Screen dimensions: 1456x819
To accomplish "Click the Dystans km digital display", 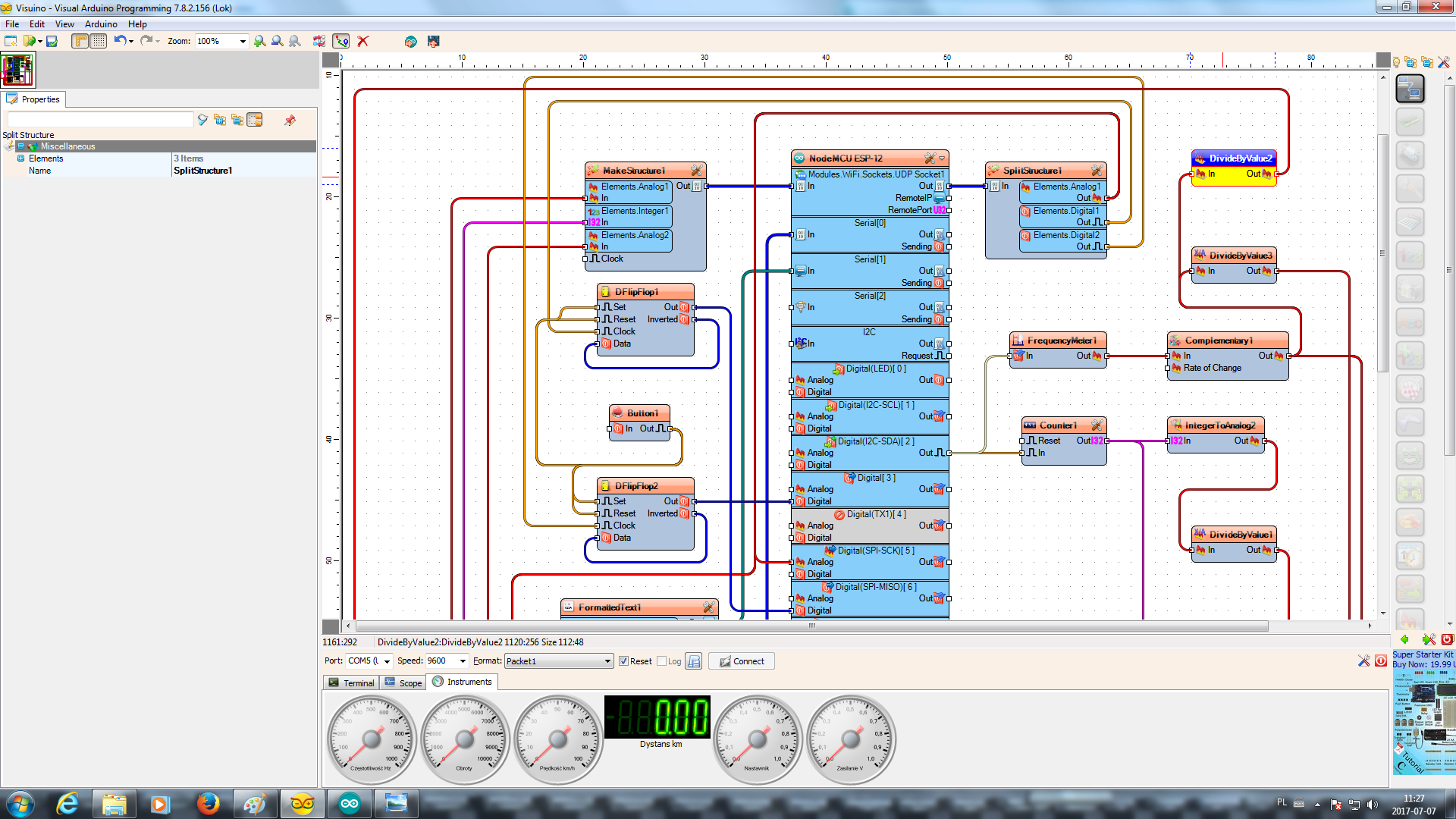I will [x=657, y=717].
